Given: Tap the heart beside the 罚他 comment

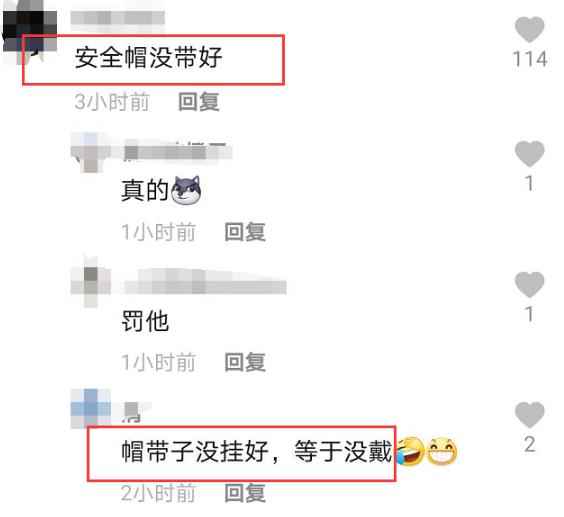Looking at the screenshot, I should pyautogui.click(x=529, y=285).
